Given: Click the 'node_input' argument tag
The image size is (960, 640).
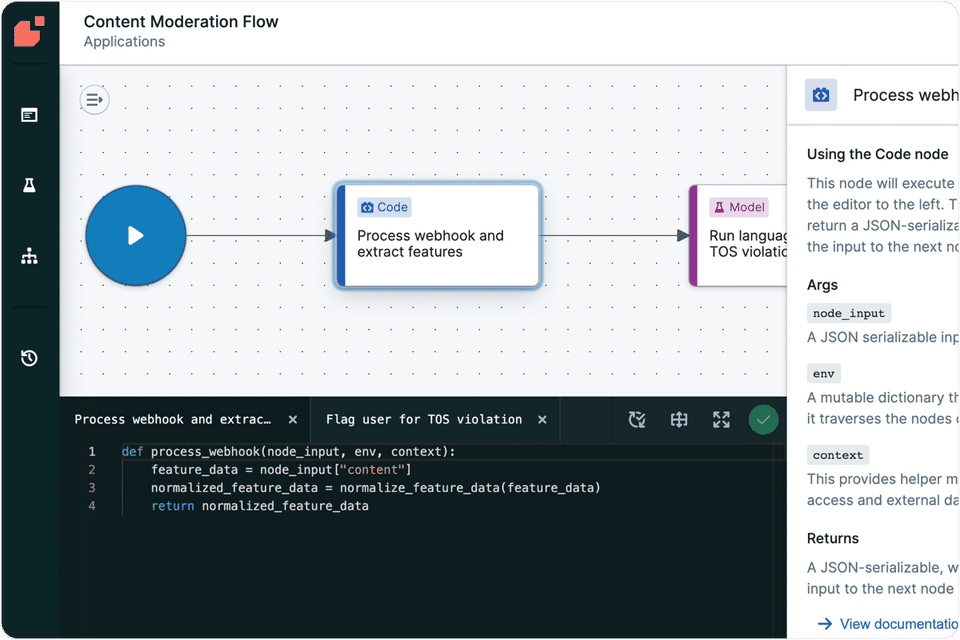Looking at the screenshot, I should tap(849, 313).
